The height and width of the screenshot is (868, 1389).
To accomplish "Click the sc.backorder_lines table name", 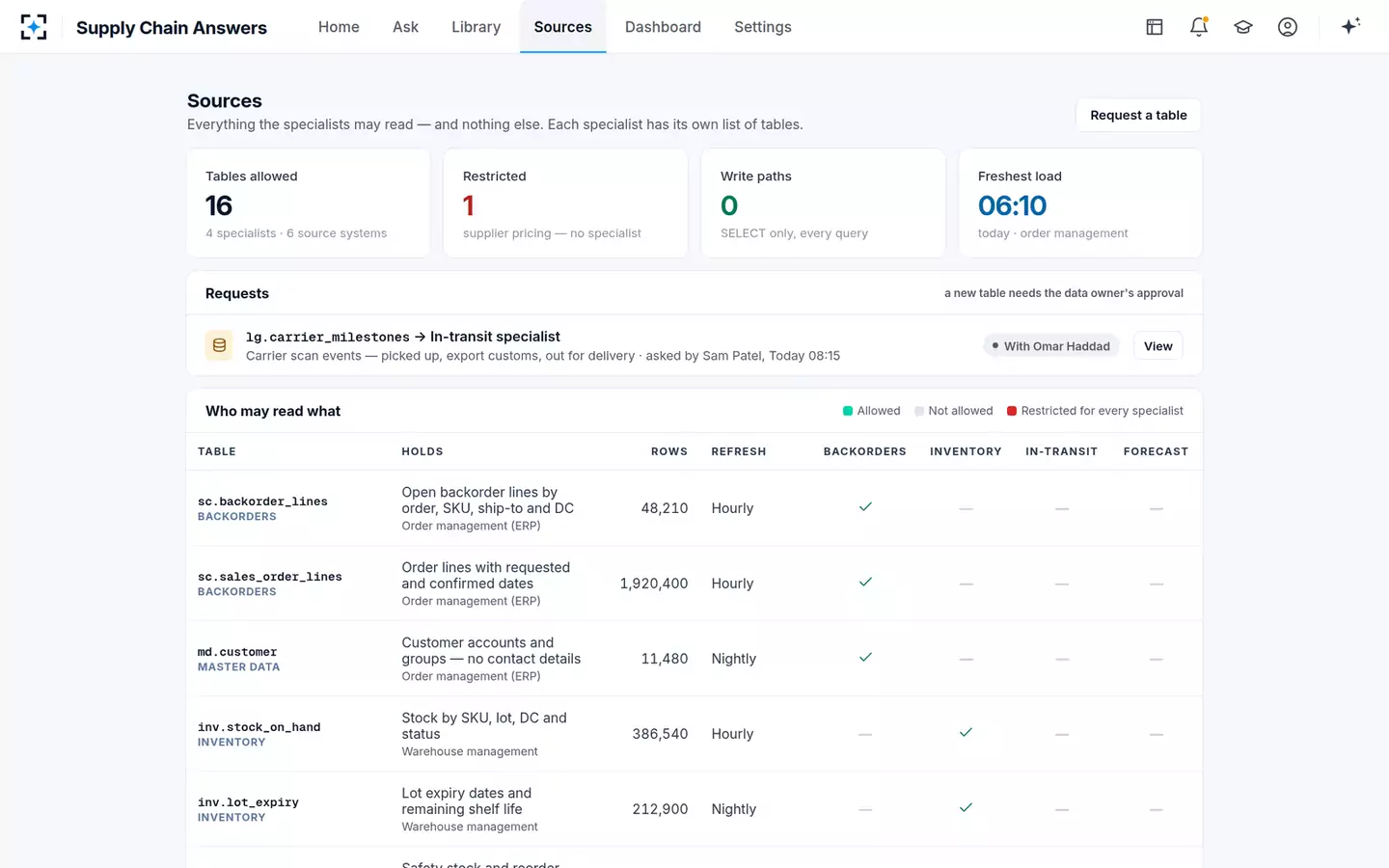I will tap(262, 502).
